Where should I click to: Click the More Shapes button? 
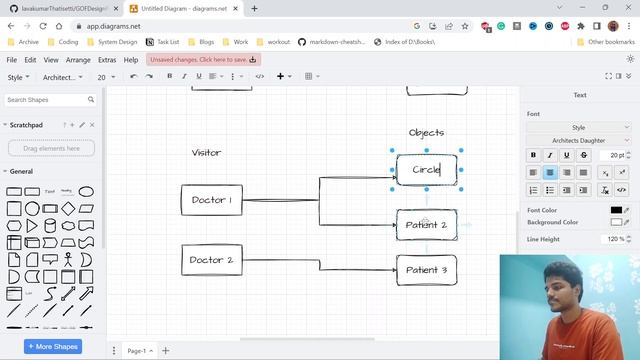53,347
